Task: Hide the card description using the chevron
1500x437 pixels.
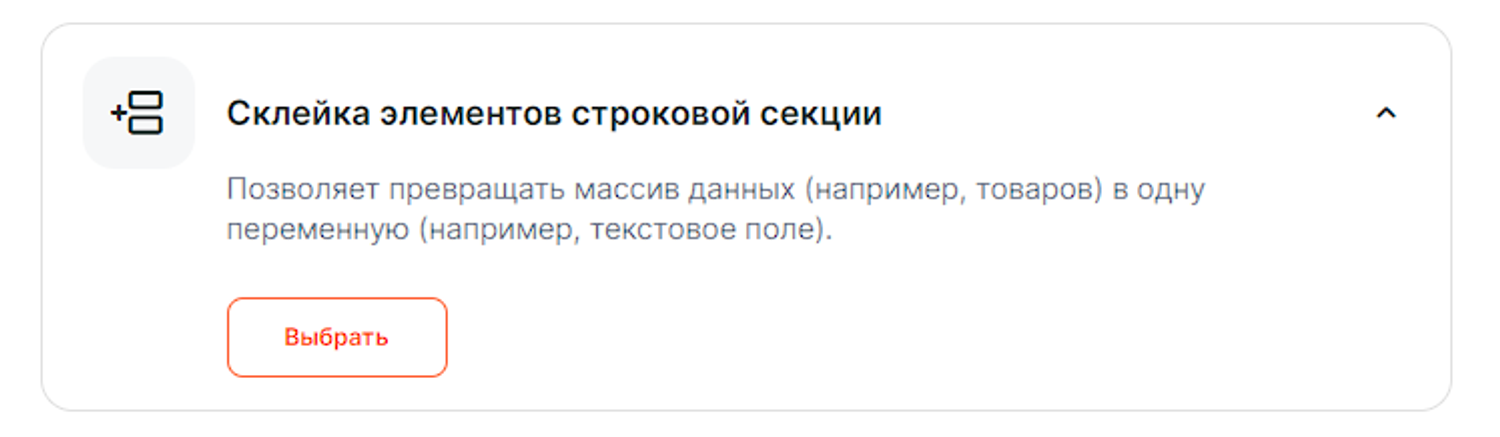Action: (1385, 114)
